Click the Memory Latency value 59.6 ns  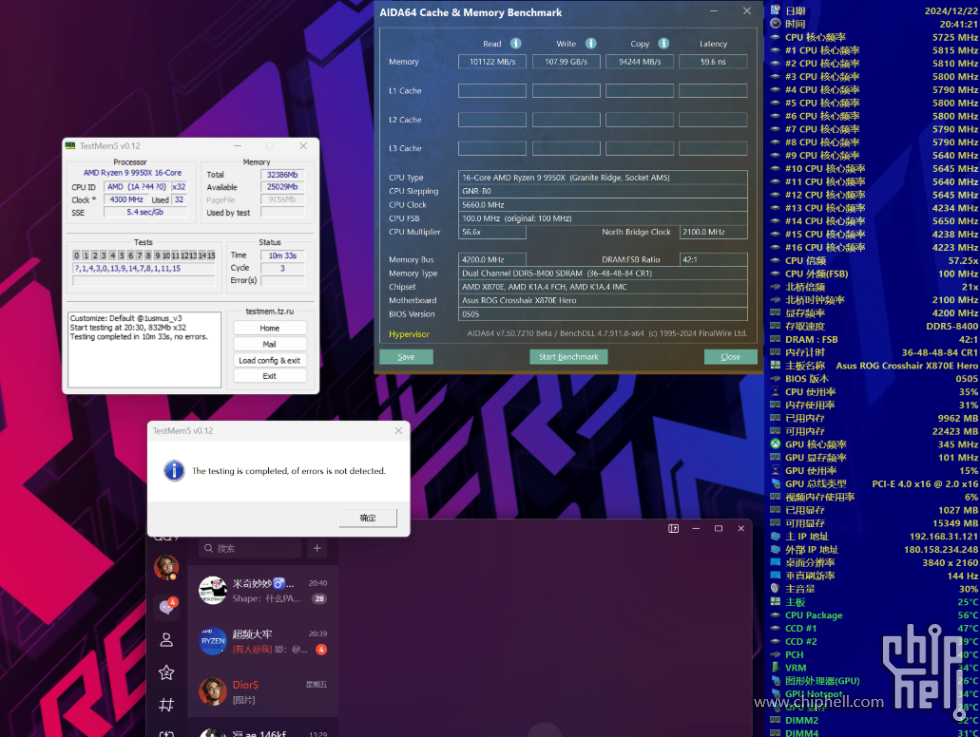click(713, 62)
